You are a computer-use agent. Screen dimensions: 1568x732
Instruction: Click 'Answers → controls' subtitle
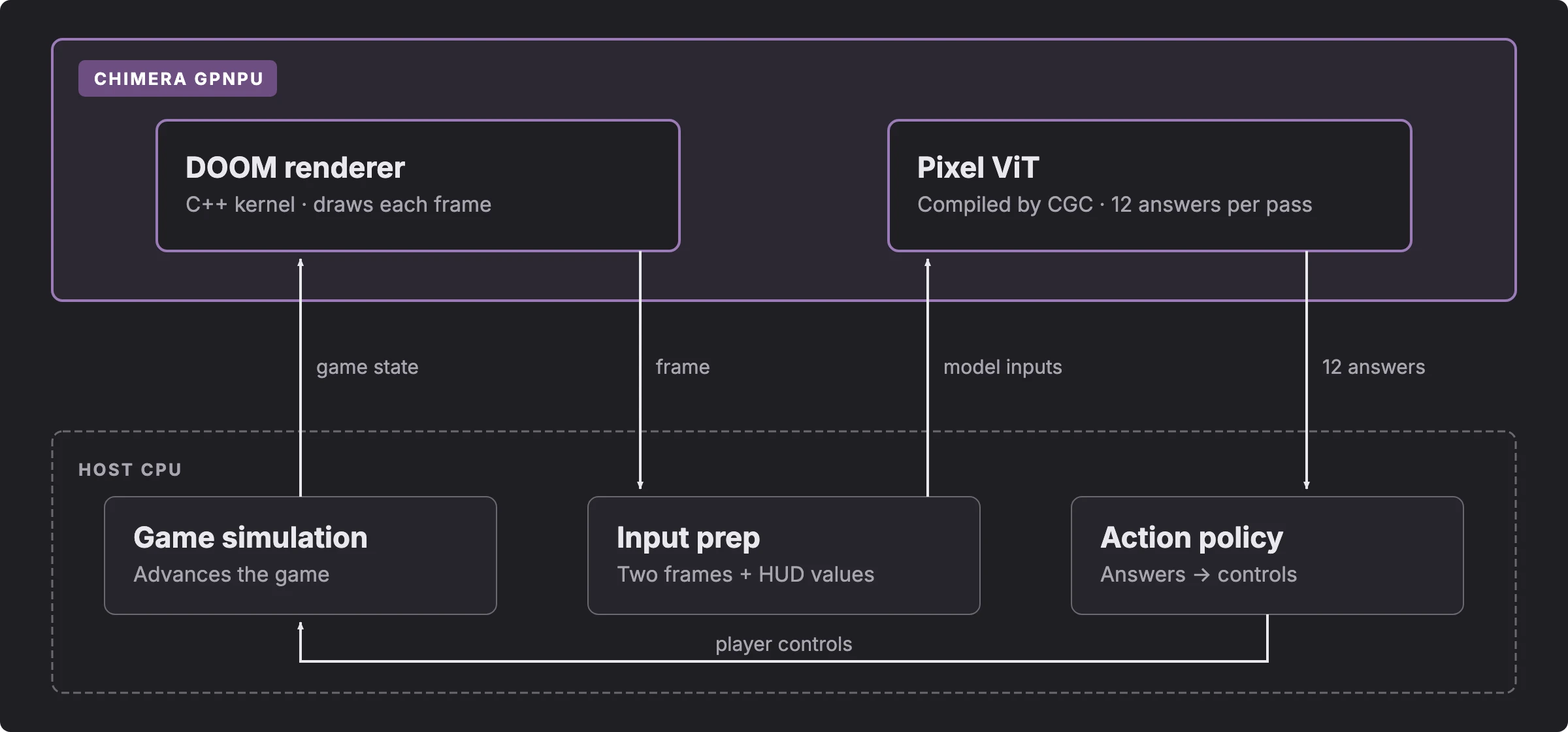tap(1199, 574)
